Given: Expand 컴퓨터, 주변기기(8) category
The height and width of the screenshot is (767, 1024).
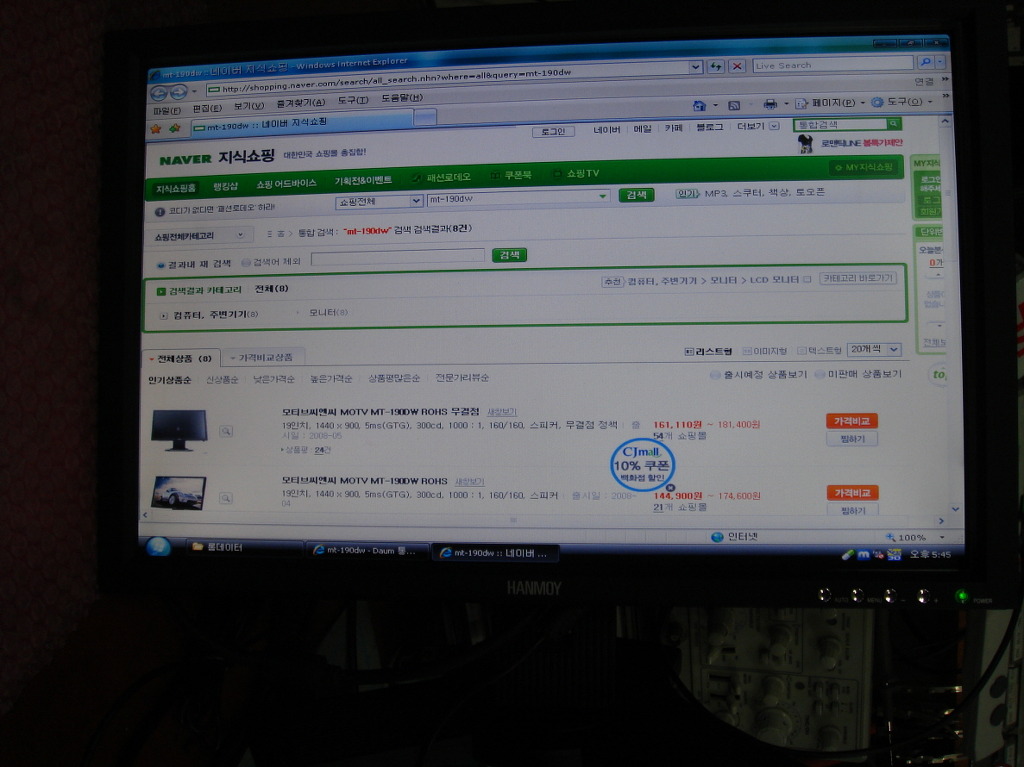Looking at the screenshot, I should (x=163, y=316).
